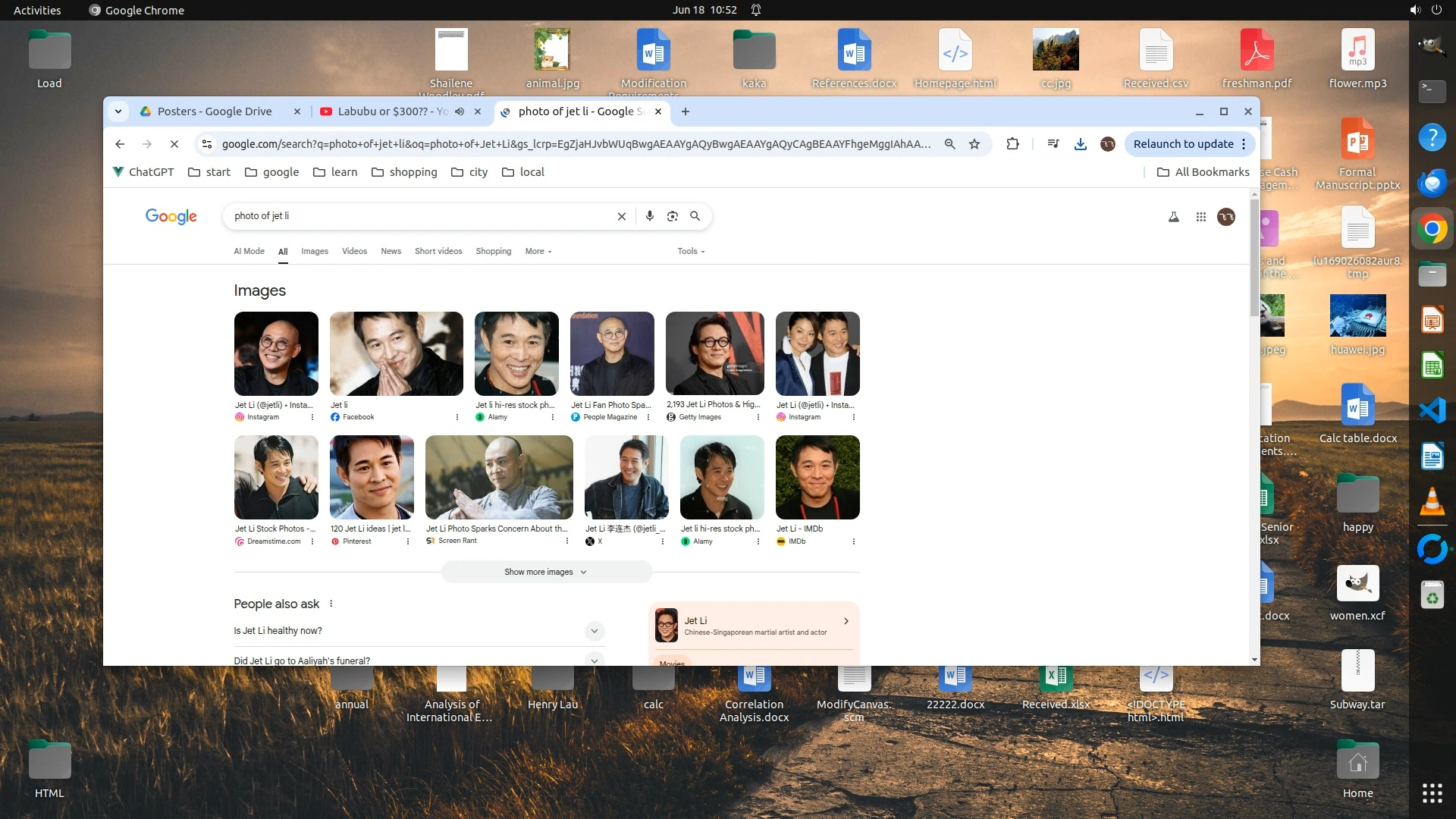
Task: Clear the search box text
Action: pyautogui.click(x=621, y=216)
